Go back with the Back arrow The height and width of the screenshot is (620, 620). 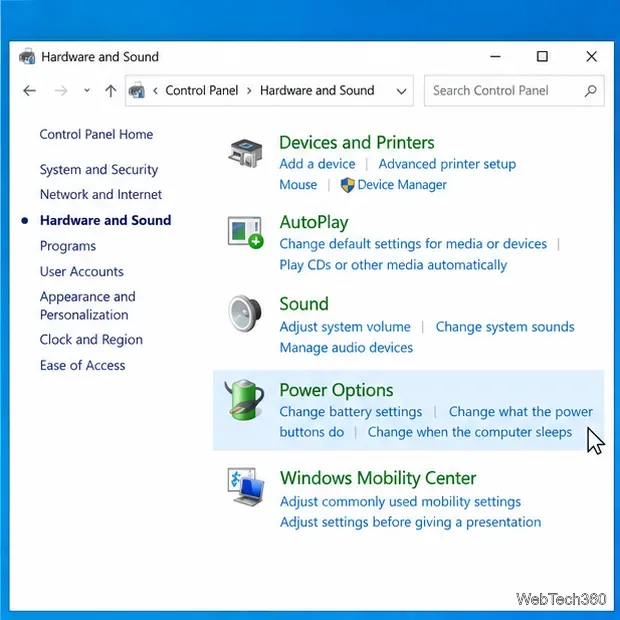pos(30,91)
